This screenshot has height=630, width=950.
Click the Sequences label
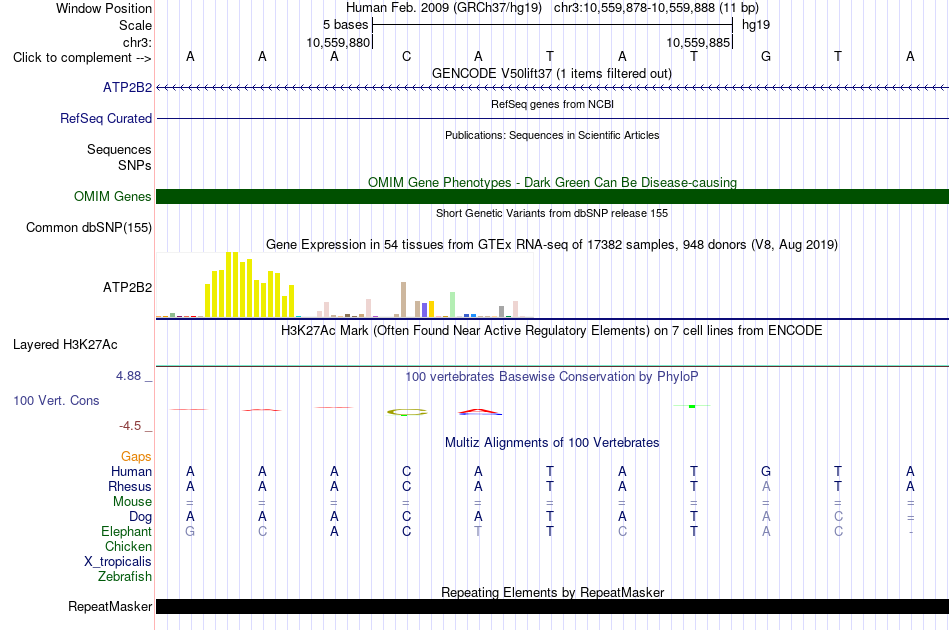coord(119,150)
